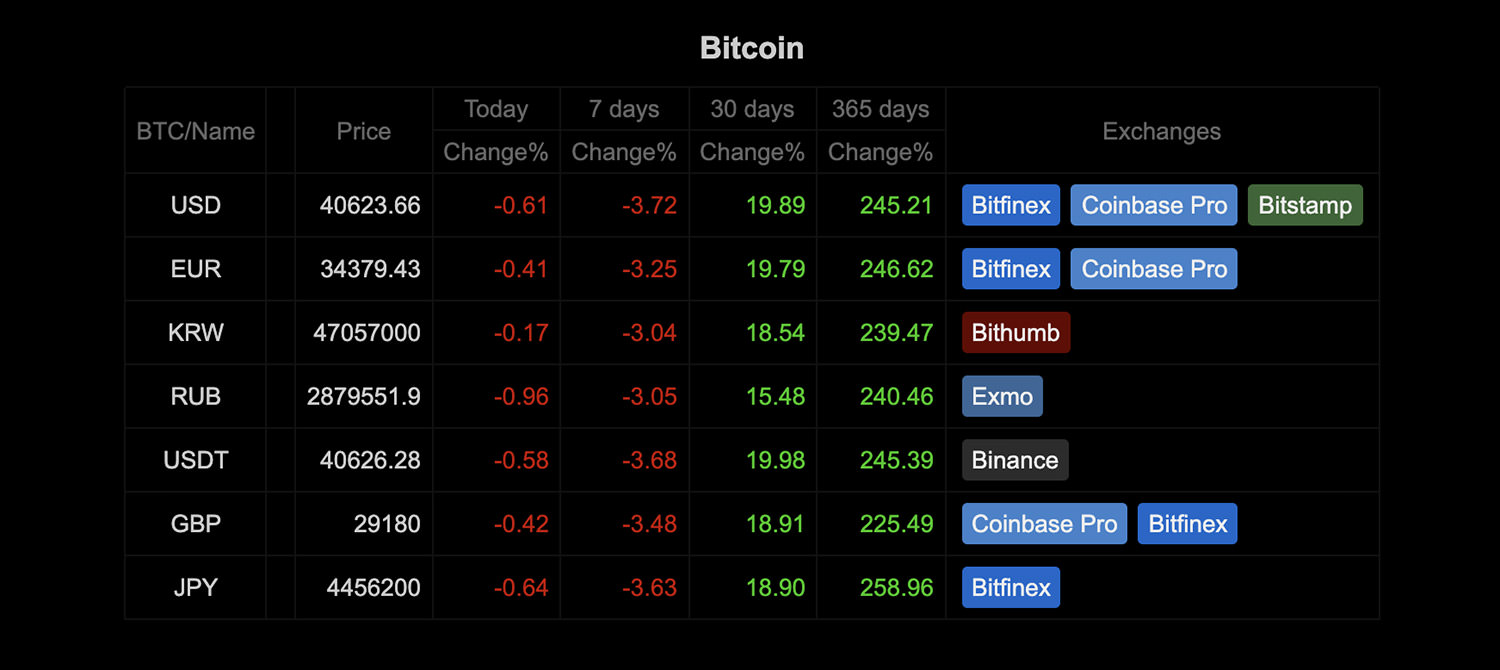
Task: Click the USDT price value 40626.28
Action: click(370, 460)
